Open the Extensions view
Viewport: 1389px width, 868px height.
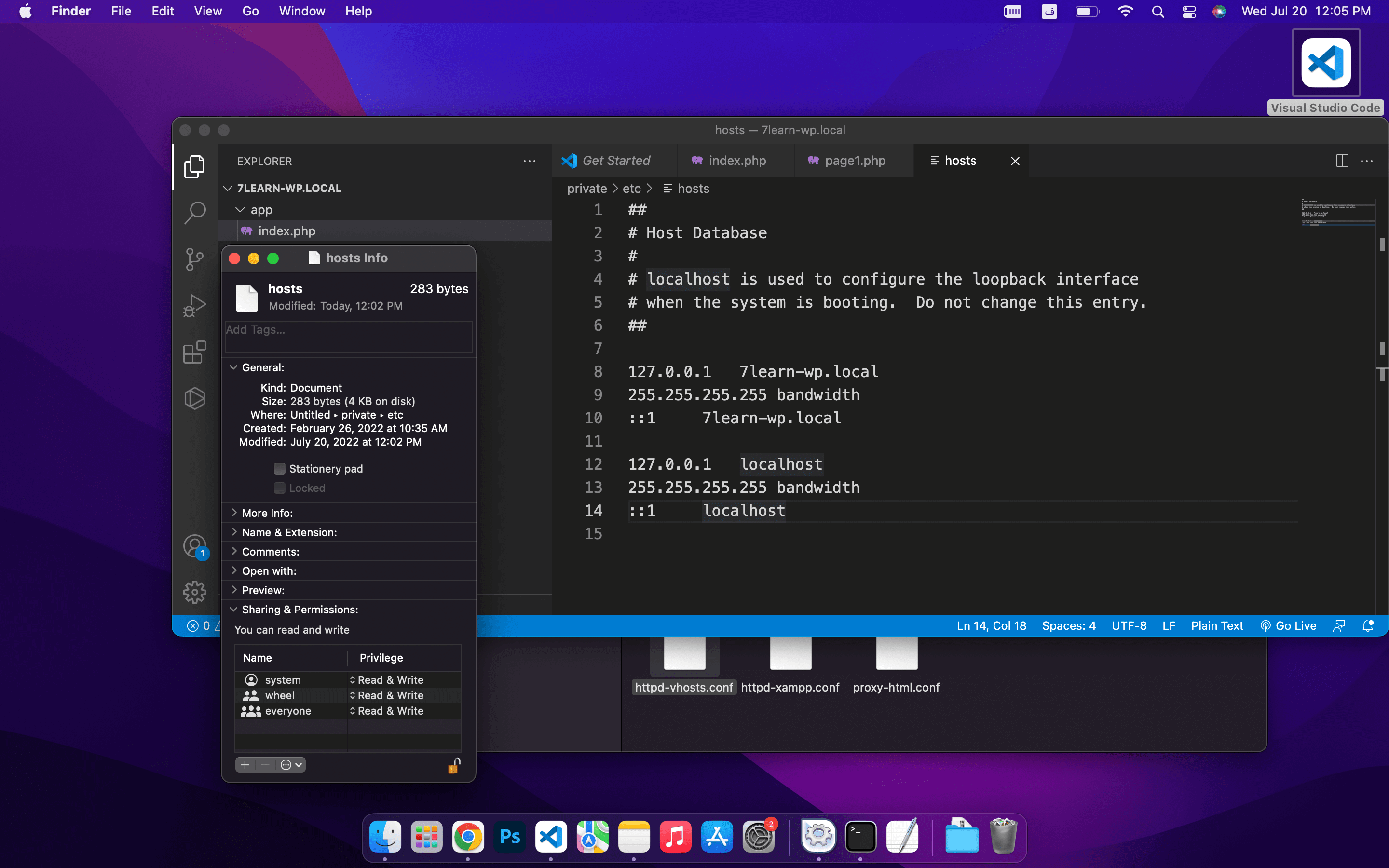(x=194, y=352)
